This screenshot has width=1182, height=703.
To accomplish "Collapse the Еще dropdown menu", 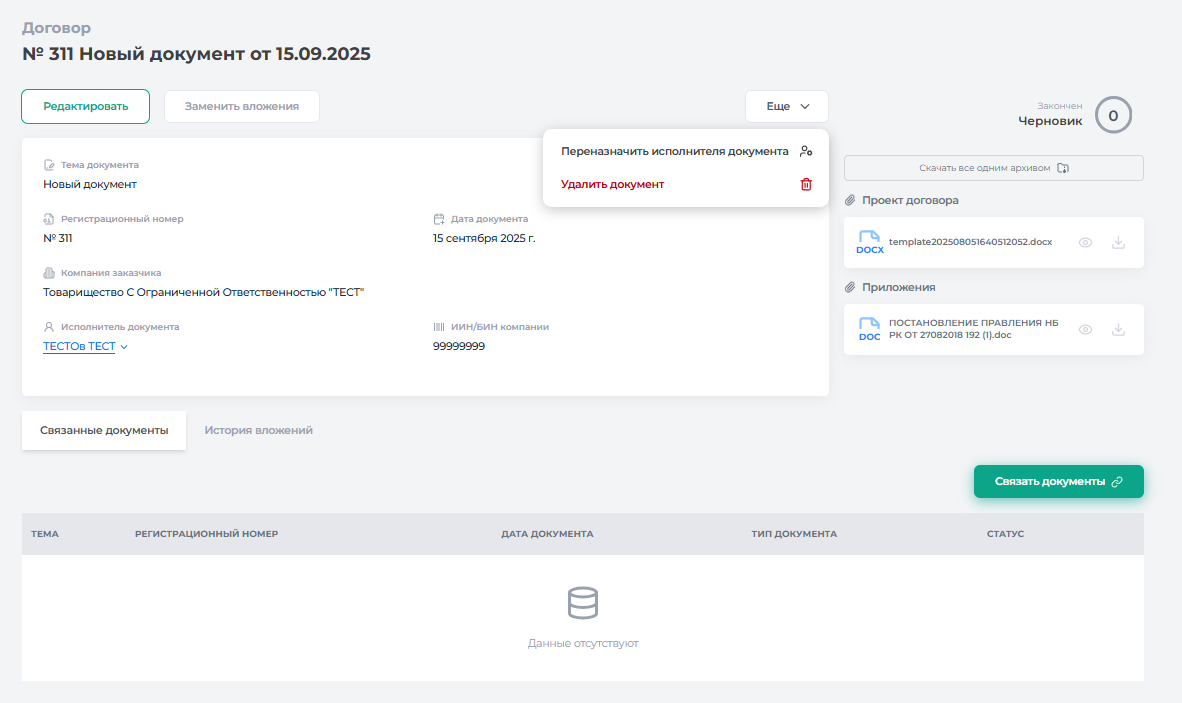I will coord(786,106).
